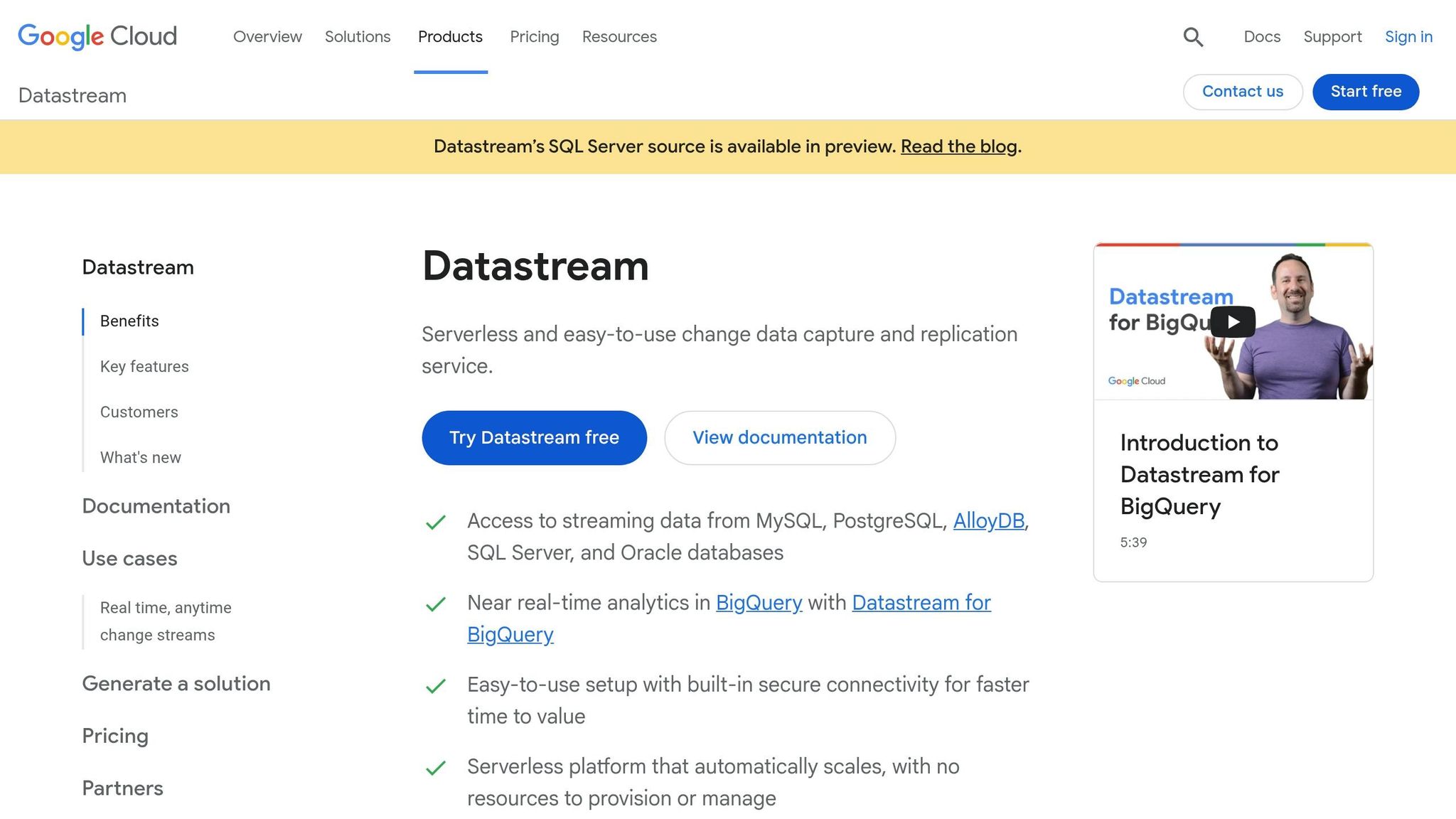Open the Solutions menu
Viewport: 1456px width, 819px height.
[x=358, y=36]
